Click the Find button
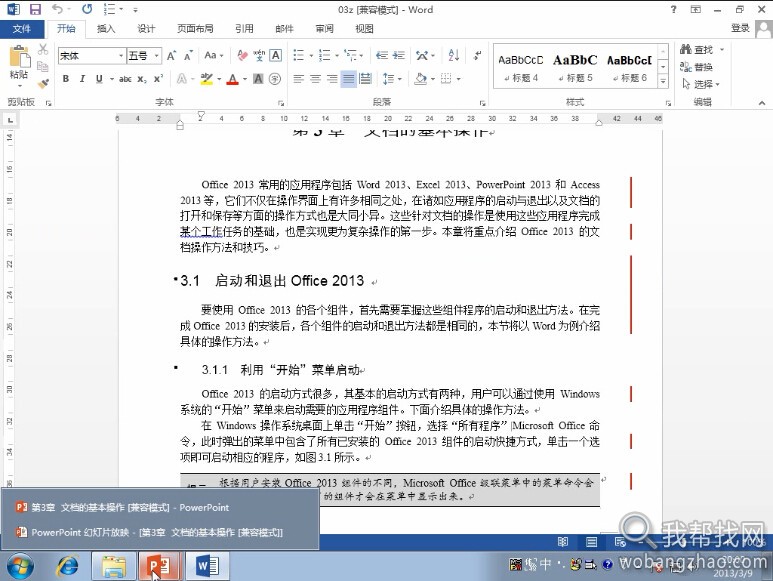 (697, 49)
